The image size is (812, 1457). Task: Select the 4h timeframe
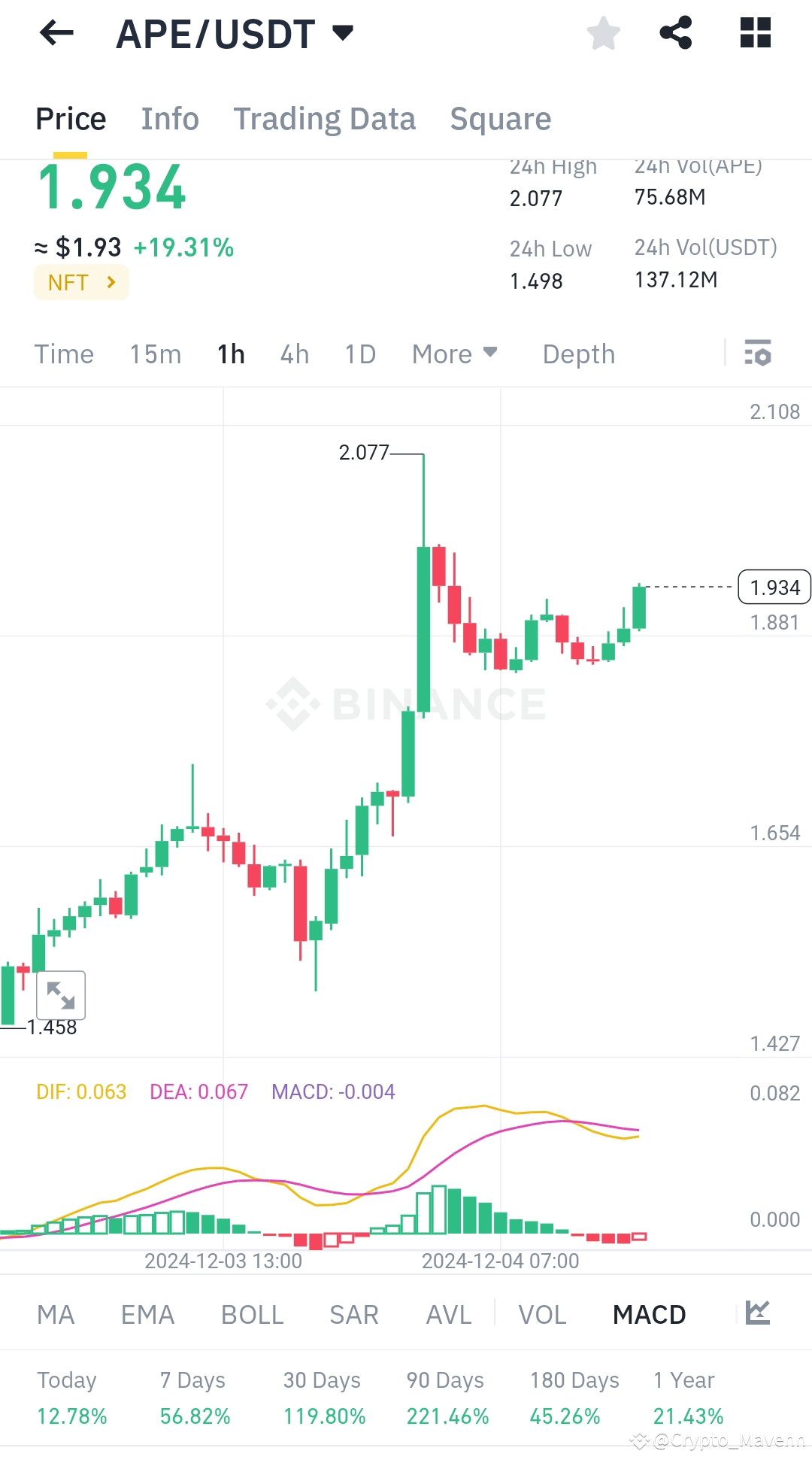tap(293, 354)
